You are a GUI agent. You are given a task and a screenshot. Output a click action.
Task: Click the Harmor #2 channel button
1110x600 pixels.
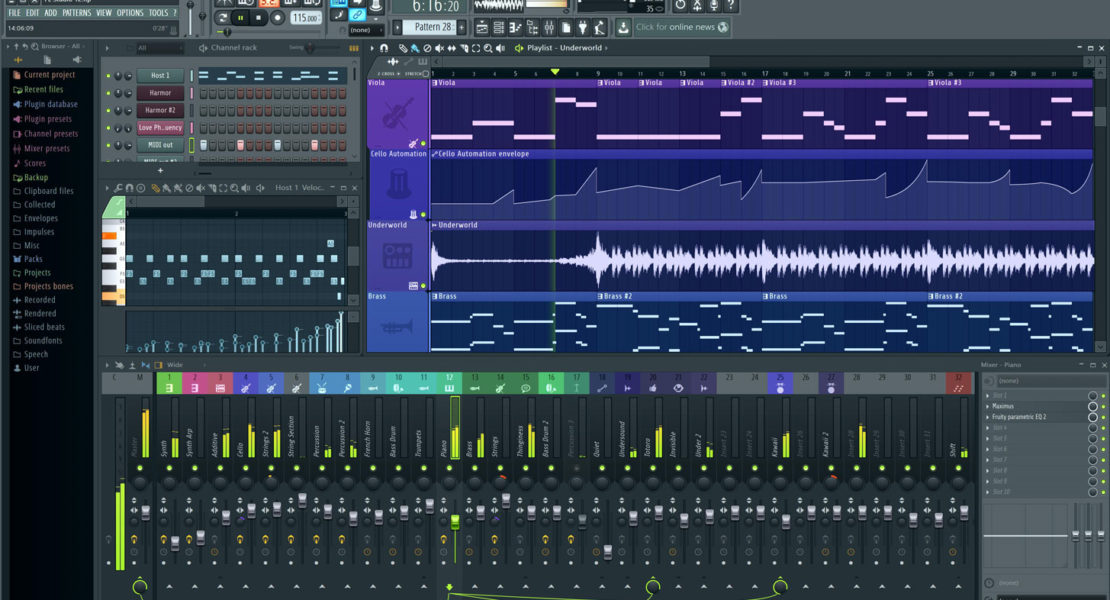[x=160, y=110]
